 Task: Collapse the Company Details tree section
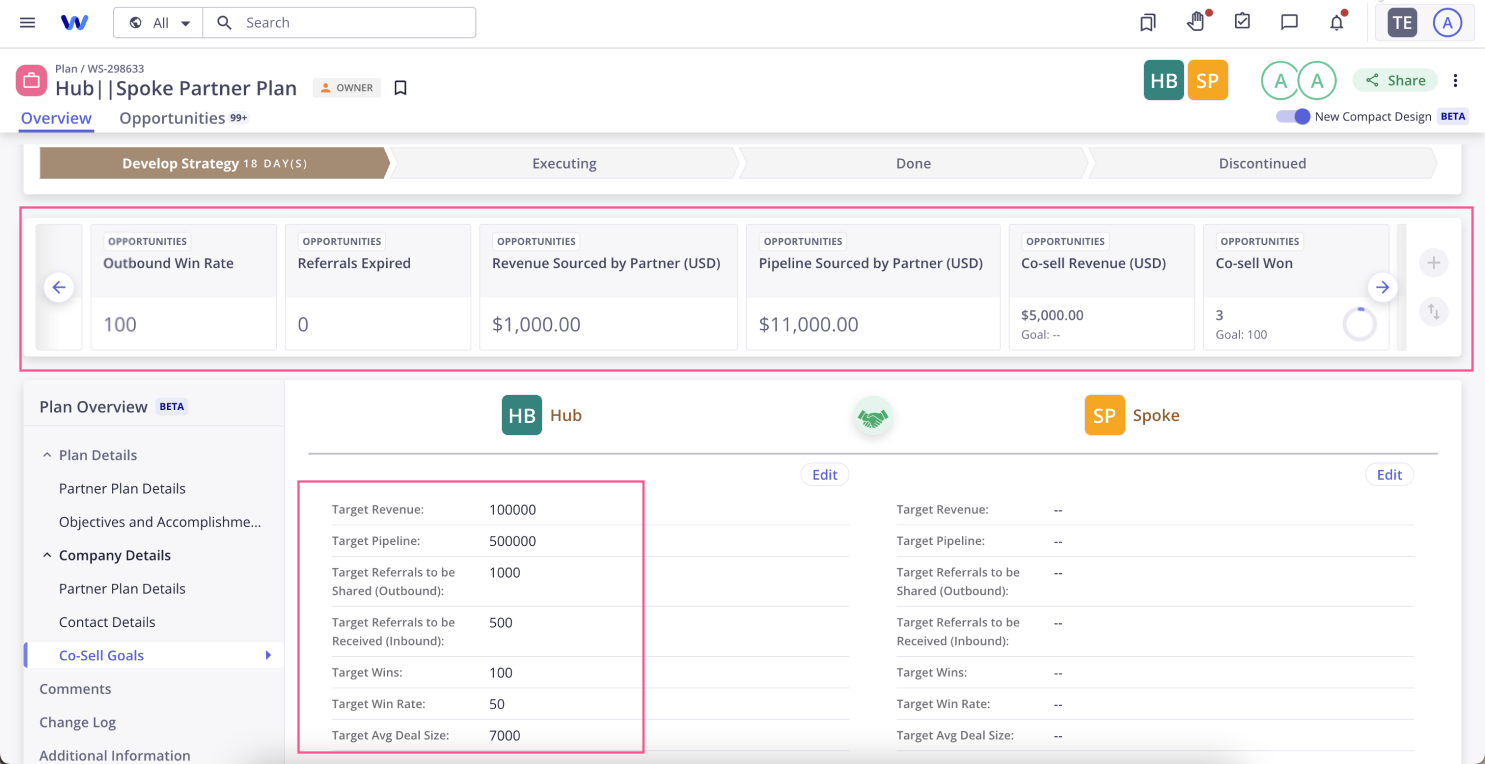pos(47,555)
